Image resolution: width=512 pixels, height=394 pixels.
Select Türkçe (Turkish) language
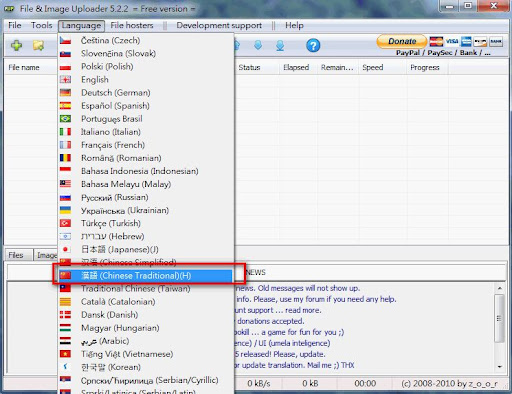(x=146, y=223)
